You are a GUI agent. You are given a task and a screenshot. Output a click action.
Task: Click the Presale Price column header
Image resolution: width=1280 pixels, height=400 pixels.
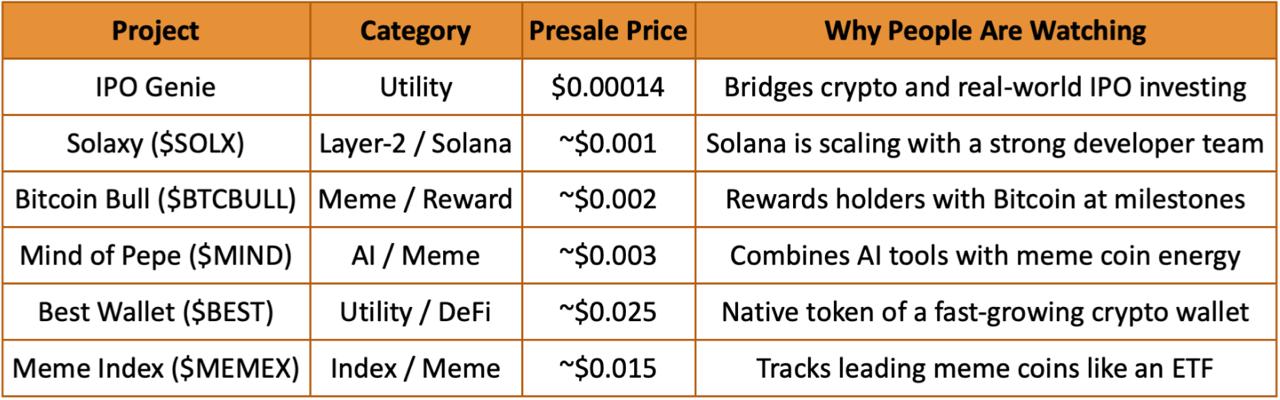click(x=608, y=31)
